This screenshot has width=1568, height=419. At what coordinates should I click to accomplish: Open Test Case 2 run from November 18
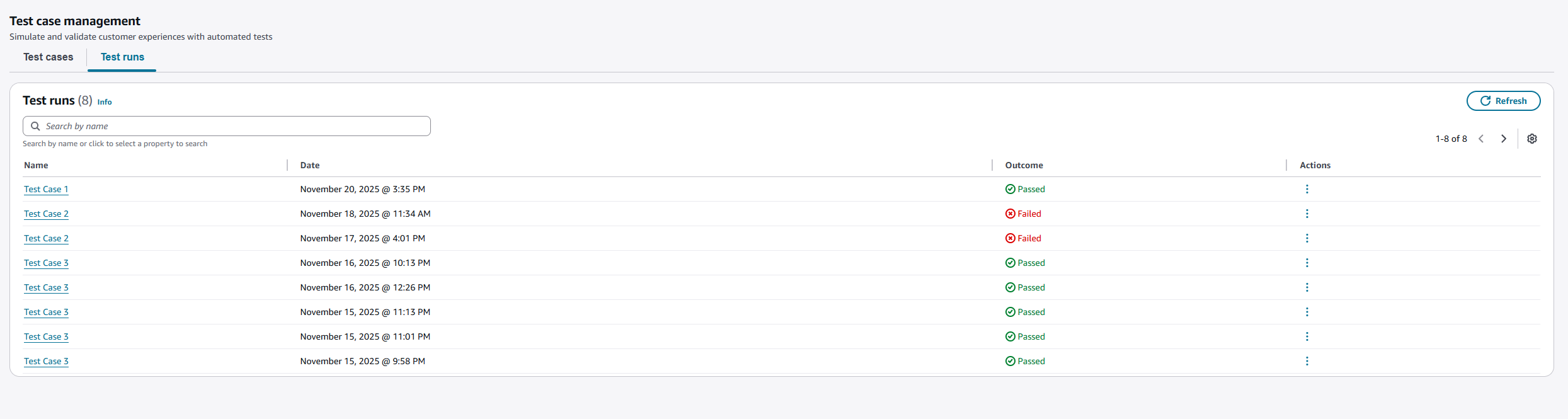pos(46,214)
